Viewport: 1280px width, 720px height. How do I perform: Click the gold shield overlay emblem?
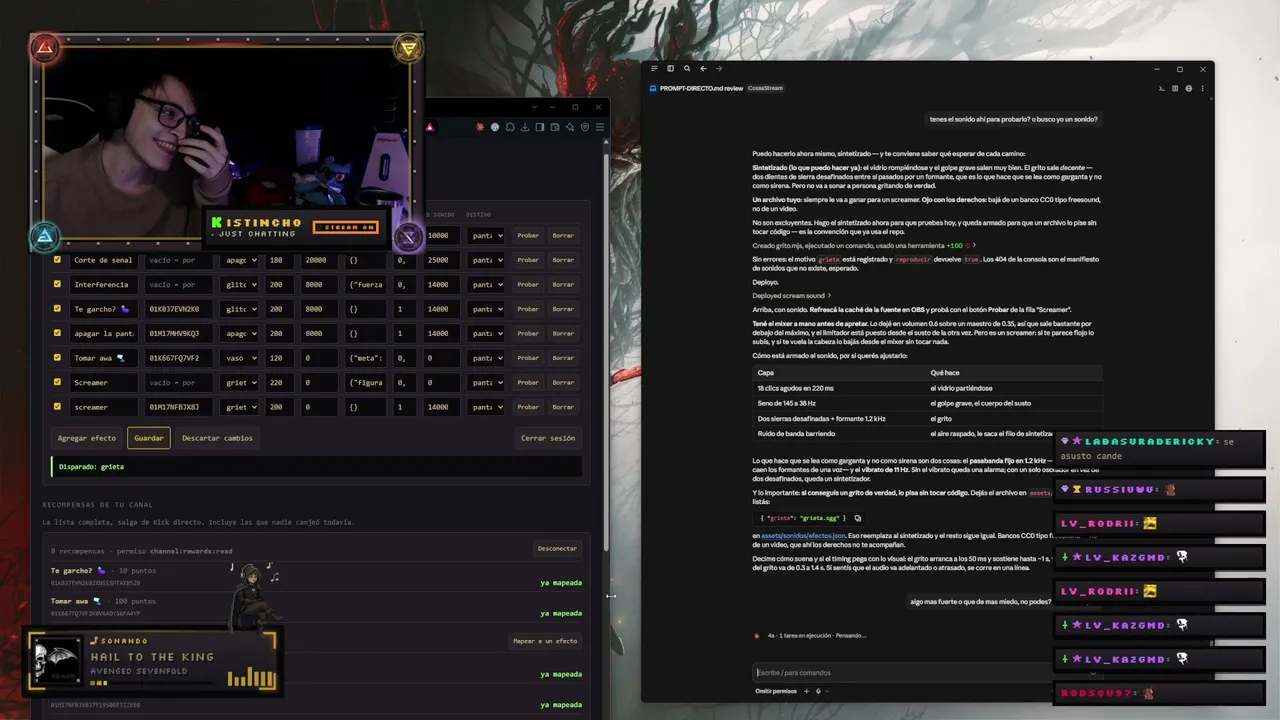tap(408, 48)
